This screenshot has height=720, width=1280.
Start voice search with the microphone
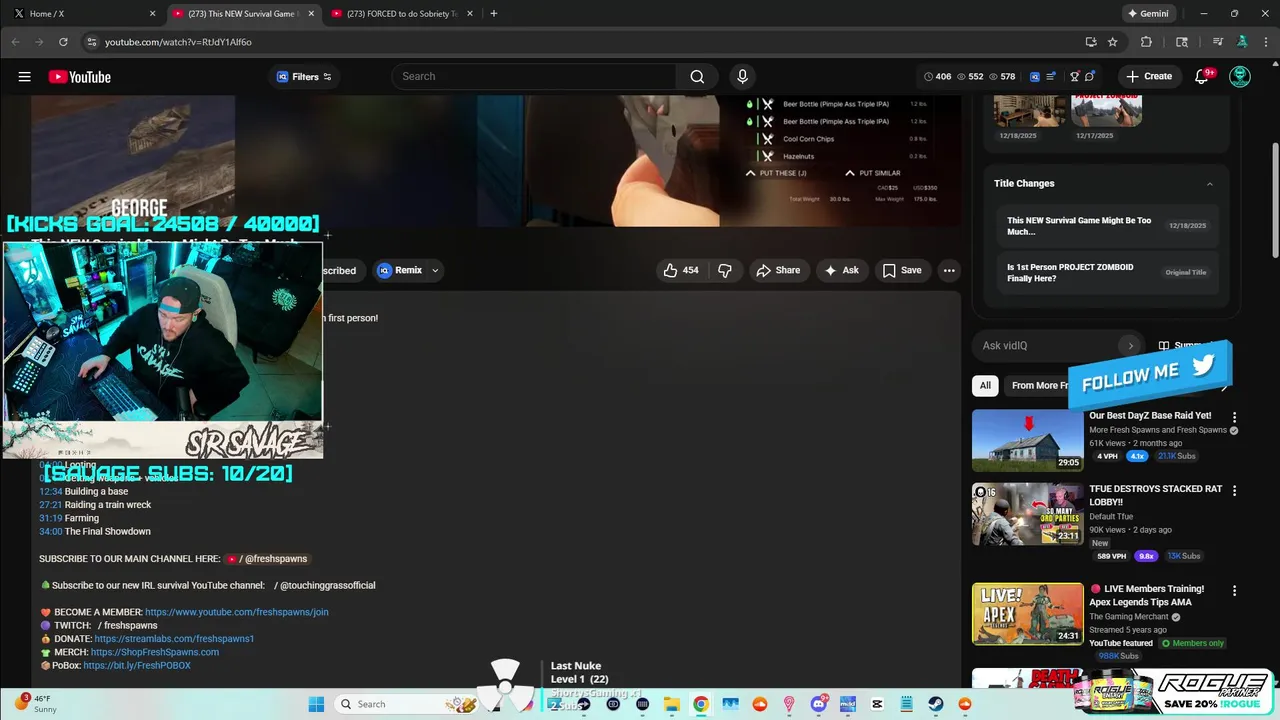tap(742, 77)
